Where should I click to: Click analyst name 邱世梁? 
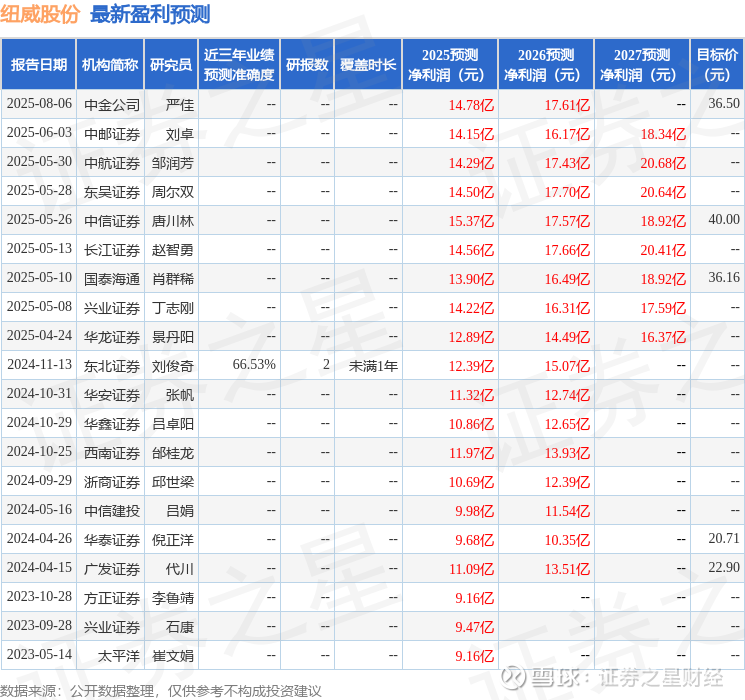173,482
